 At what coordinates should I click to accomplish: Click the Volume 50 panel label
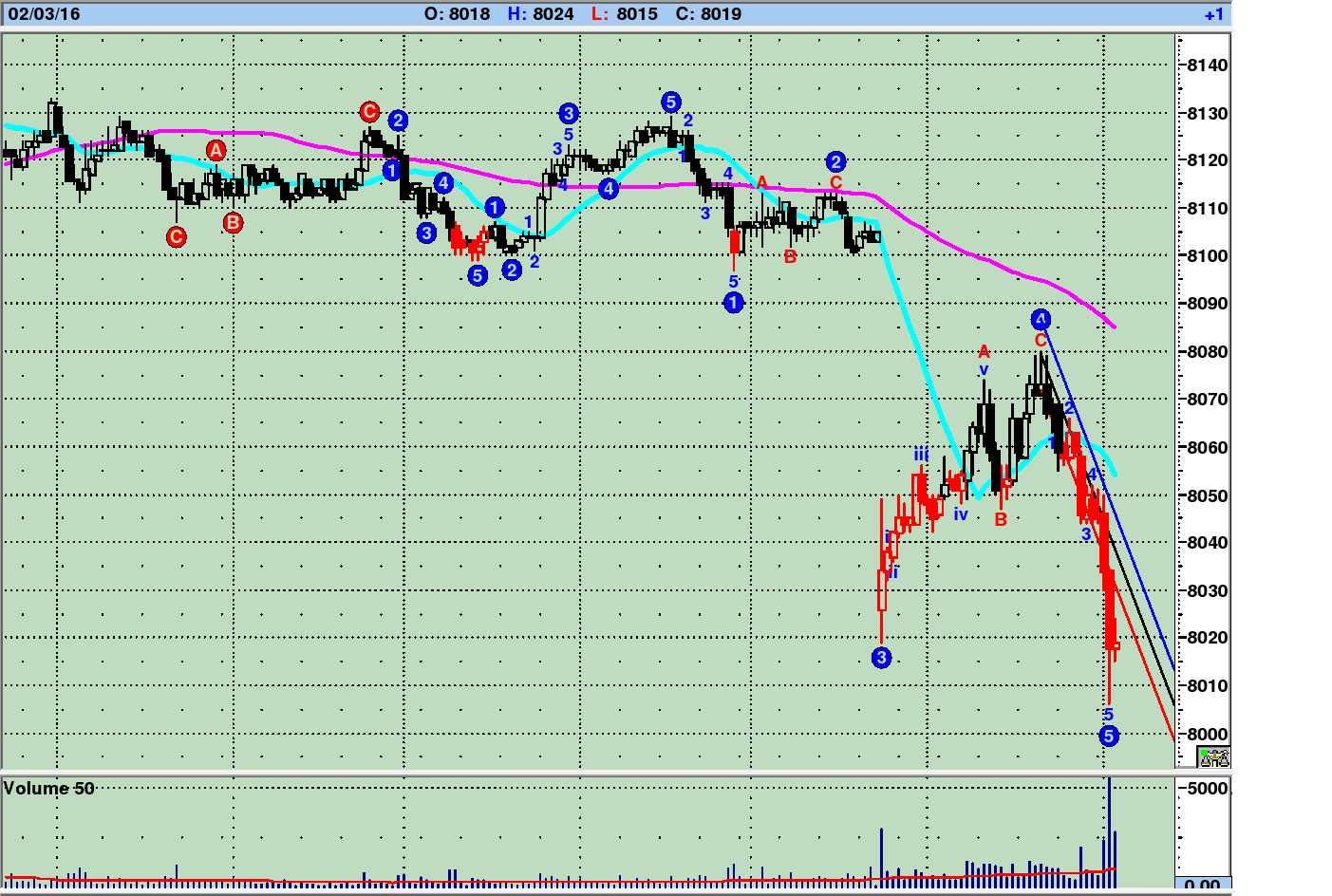49,789
